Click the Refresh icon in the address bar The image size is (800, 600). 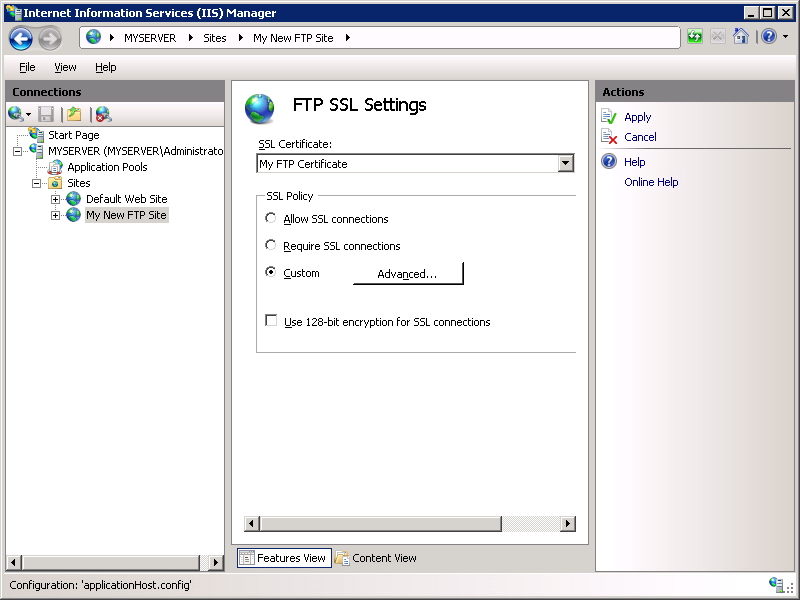693,36
